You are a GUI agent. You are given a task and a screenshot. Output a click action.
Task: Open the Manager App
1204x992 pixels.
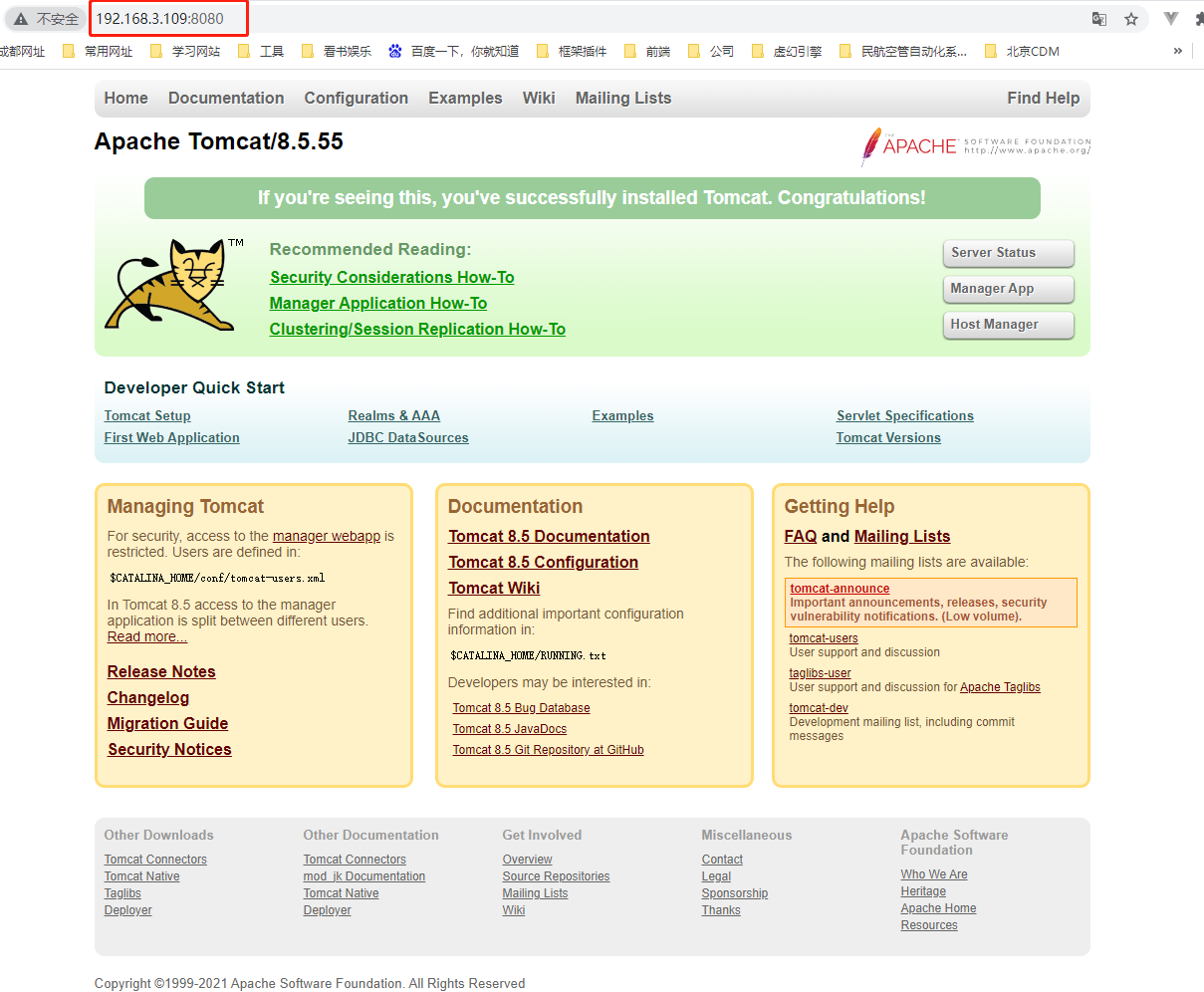(x=1008, y=289)
